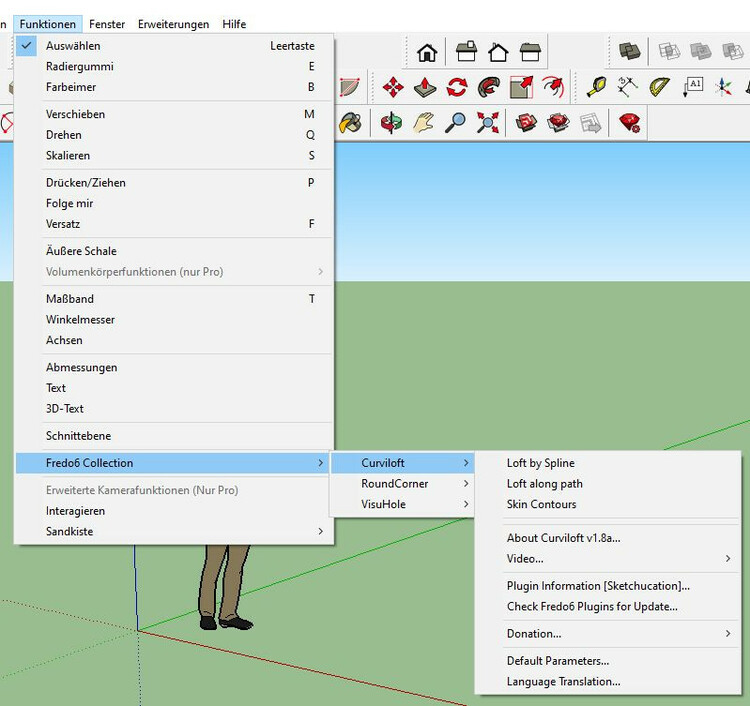750x706 pixels.
Task: Click Check Fredo6 Plugins for Update...
Action: click(592, 607)
